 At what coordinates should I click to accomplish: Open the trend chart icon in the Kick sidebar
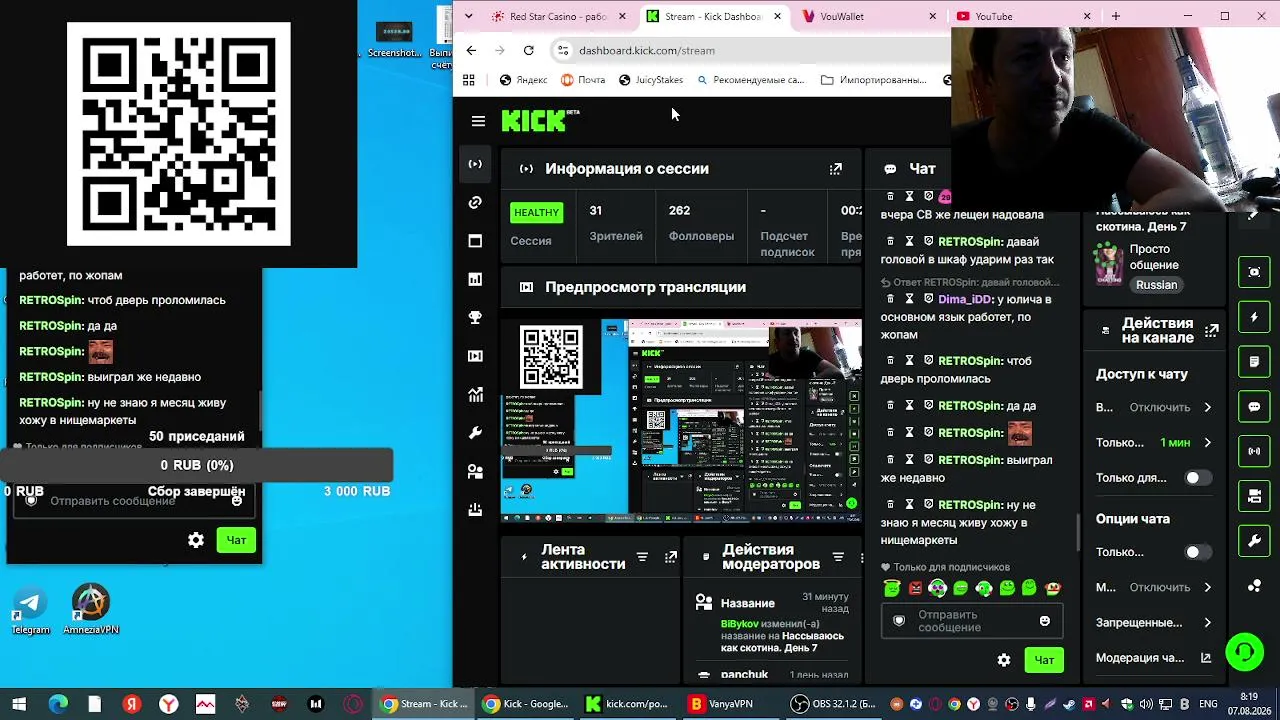(475, 395)
